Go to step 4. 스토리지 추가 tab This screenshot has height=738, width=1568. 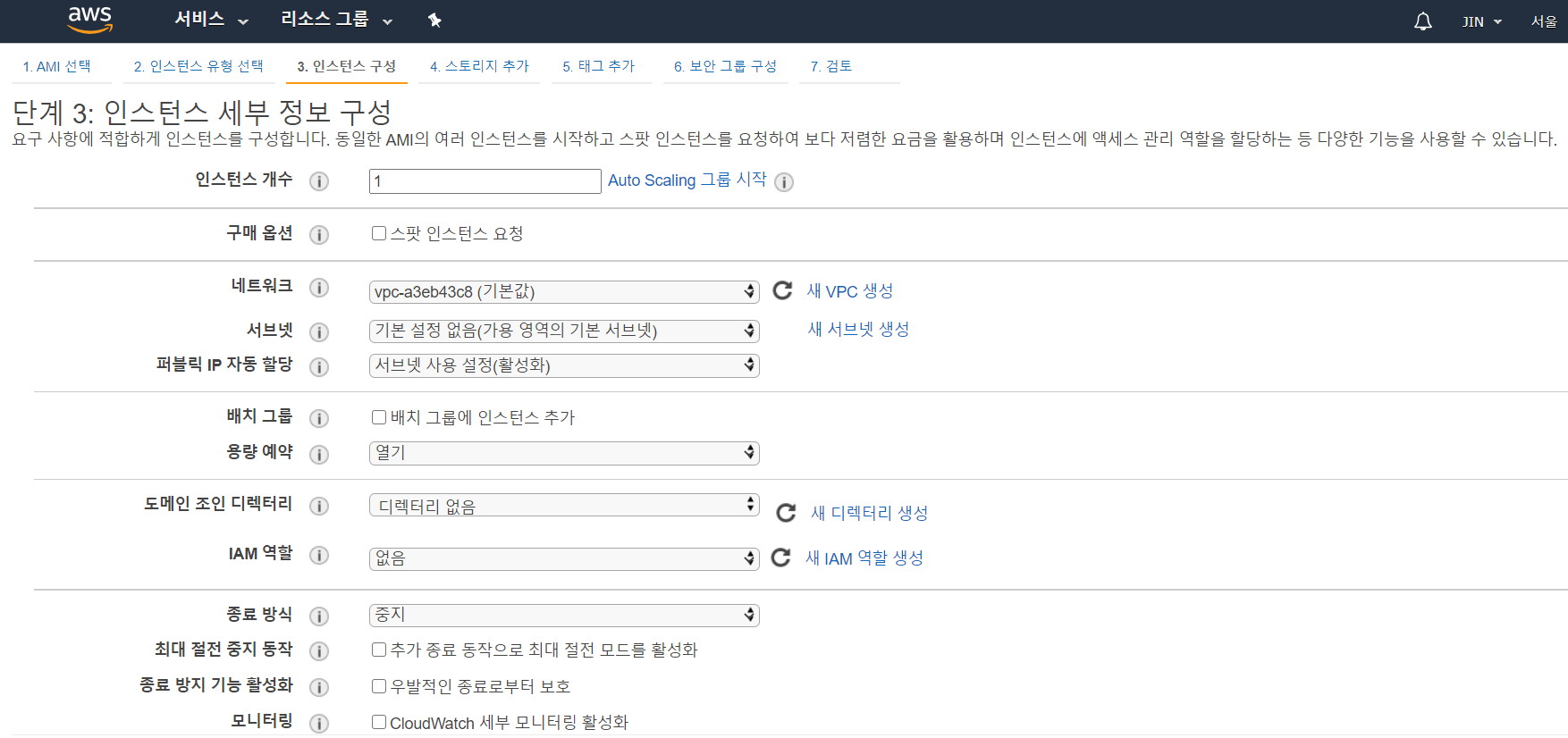(479, 66)
